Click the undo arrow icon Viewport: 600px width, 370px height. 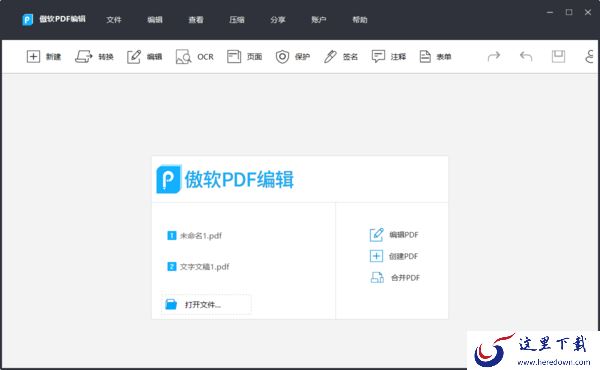526,57
